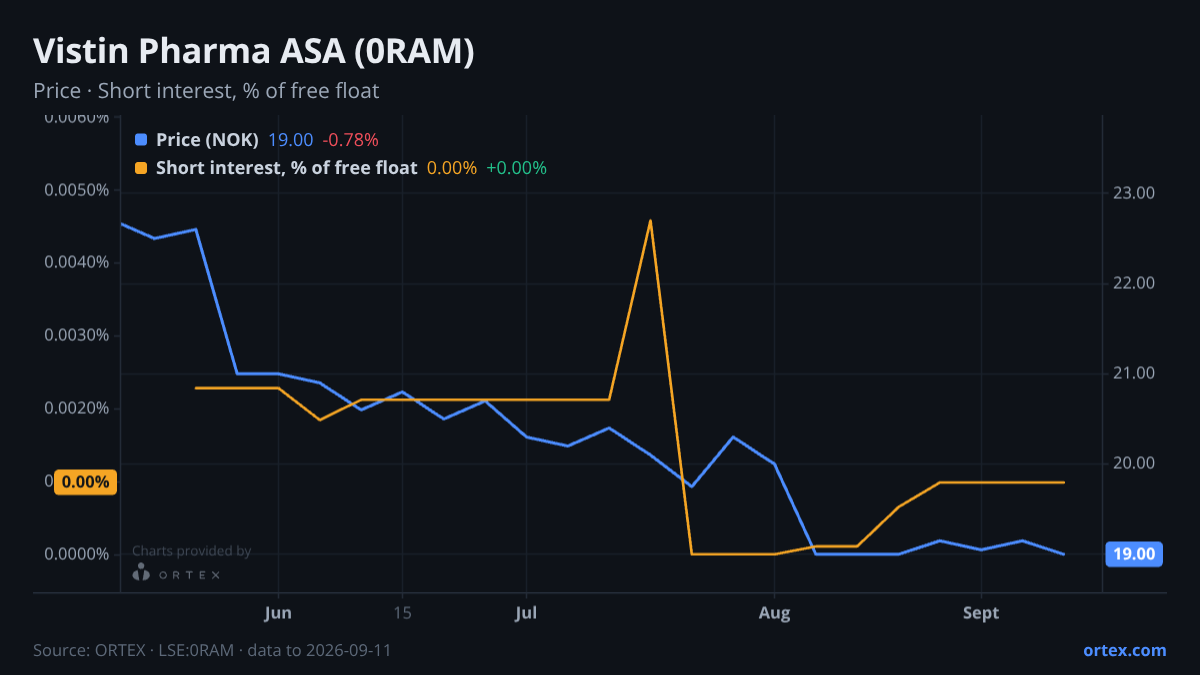Screen dimensions: 1200x675
Task: Click the 0.0050% left axis label
Action: (76, 190)
